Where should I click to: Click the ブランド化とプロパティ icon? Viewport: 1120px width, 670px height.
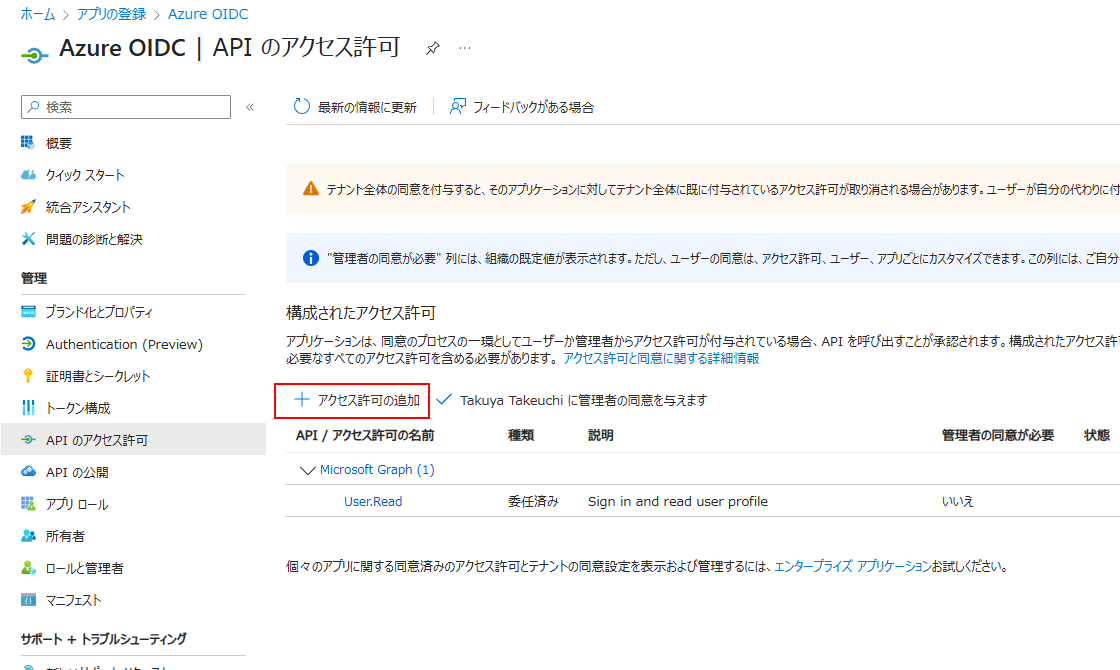click(28, 311)
